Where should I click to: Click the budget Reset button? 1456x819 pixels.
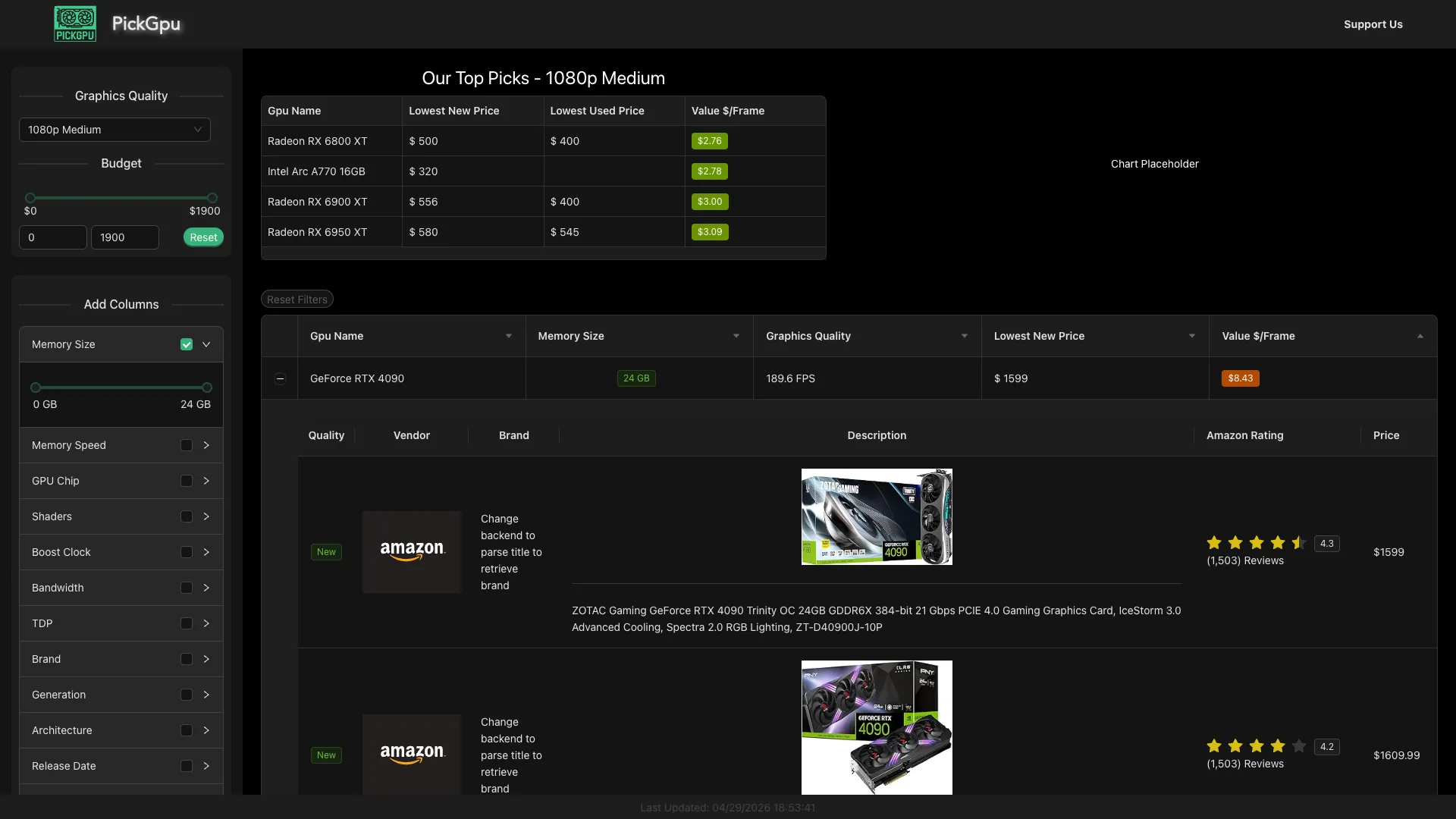(203, 237)
